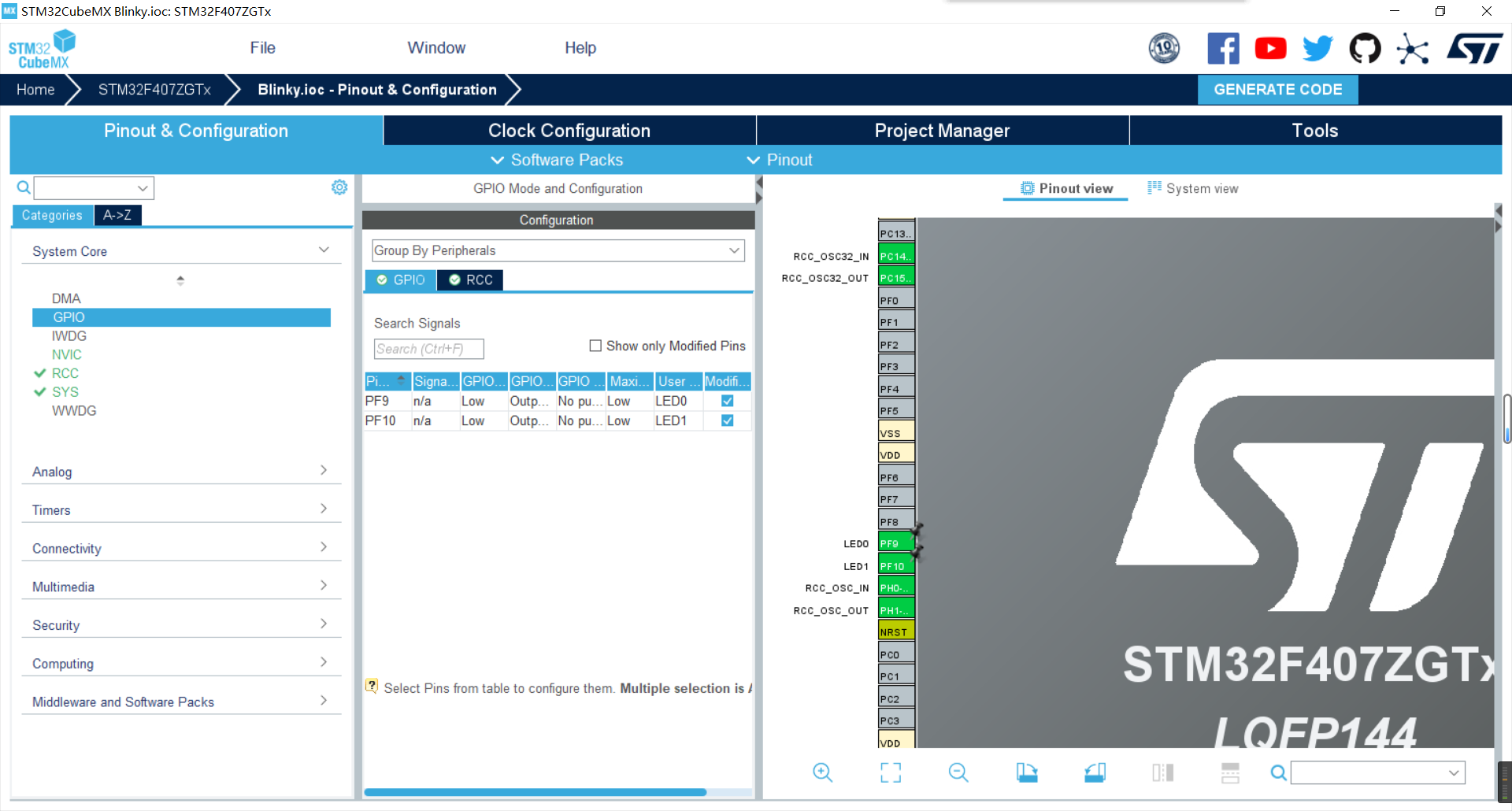1512x811 pixels.
Task: Rotate the chip counter-clockwise icon
Action: 1095,772
